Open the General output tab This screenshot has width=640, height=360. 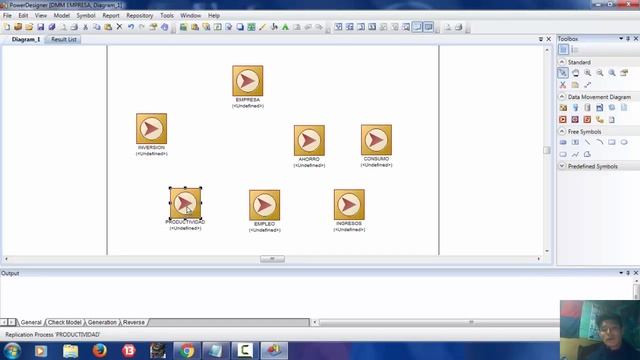pos(31,322)
